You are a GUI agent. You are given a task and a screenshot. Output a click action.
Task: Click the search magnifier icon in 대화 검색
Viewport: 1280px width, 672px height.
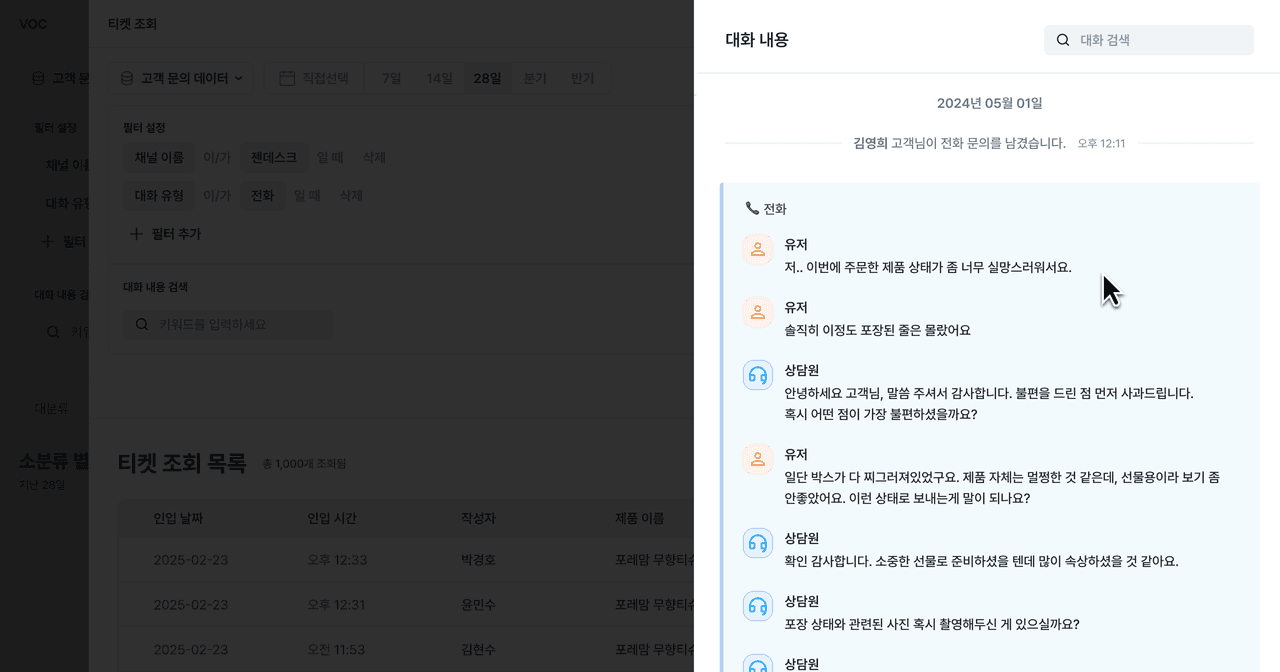tap(1063, 40)
